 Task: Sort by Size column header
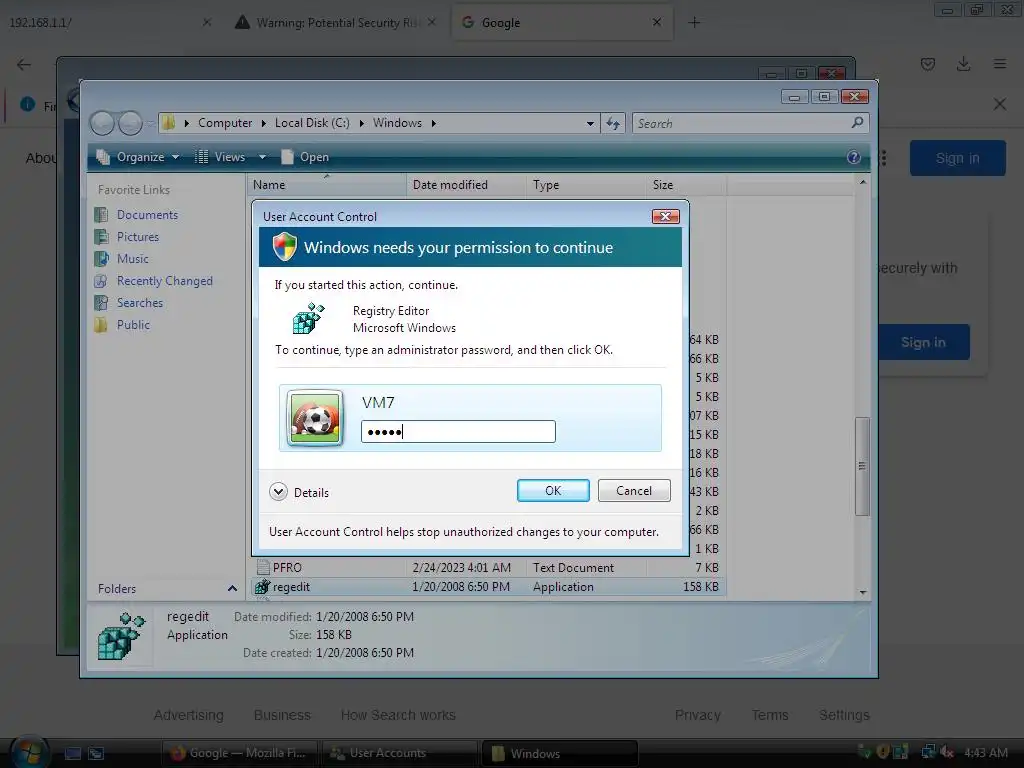686,185
